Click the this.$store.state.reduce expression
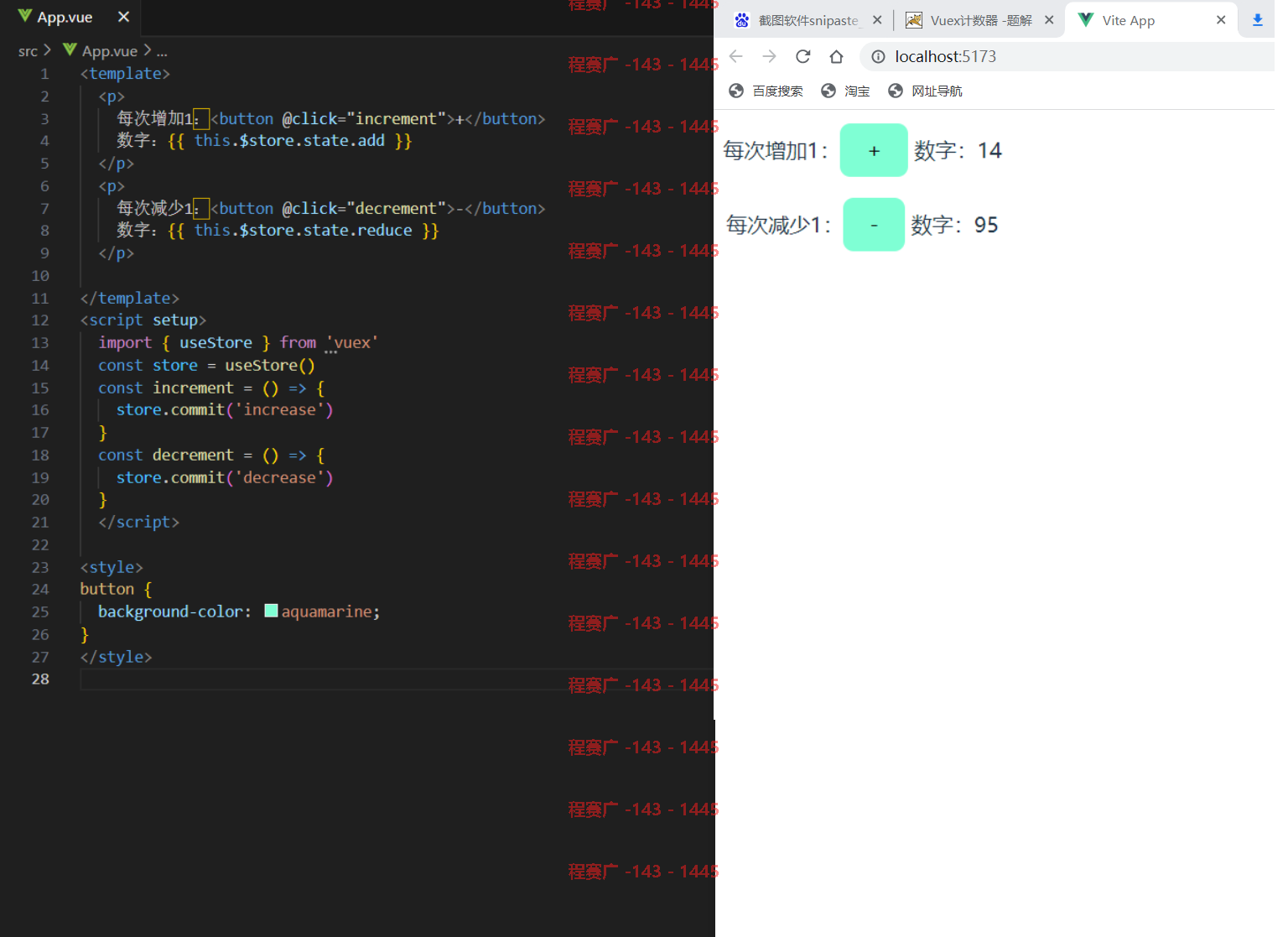This screenshot has width=1288, height=937. coord(303,230)
